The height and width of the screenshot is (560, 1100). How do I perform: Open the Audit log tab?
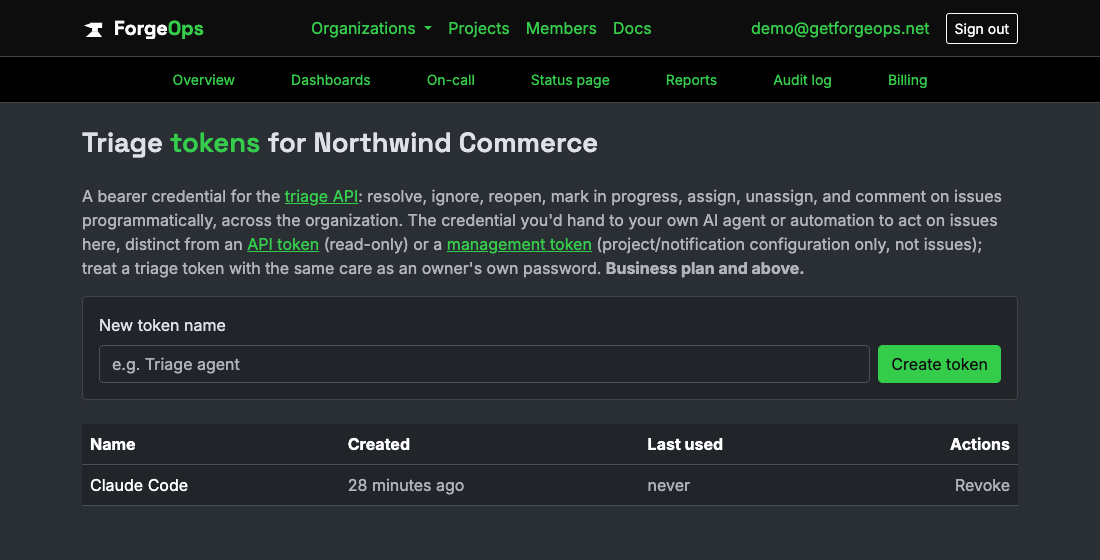point(802,80)
